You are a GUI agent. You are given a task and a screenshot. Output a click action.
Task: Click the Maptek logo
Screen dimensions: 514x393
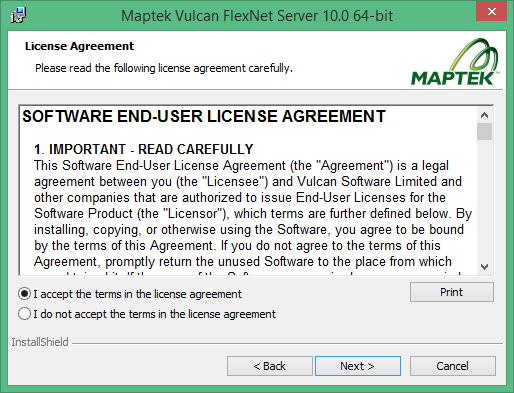click(455, 62)
